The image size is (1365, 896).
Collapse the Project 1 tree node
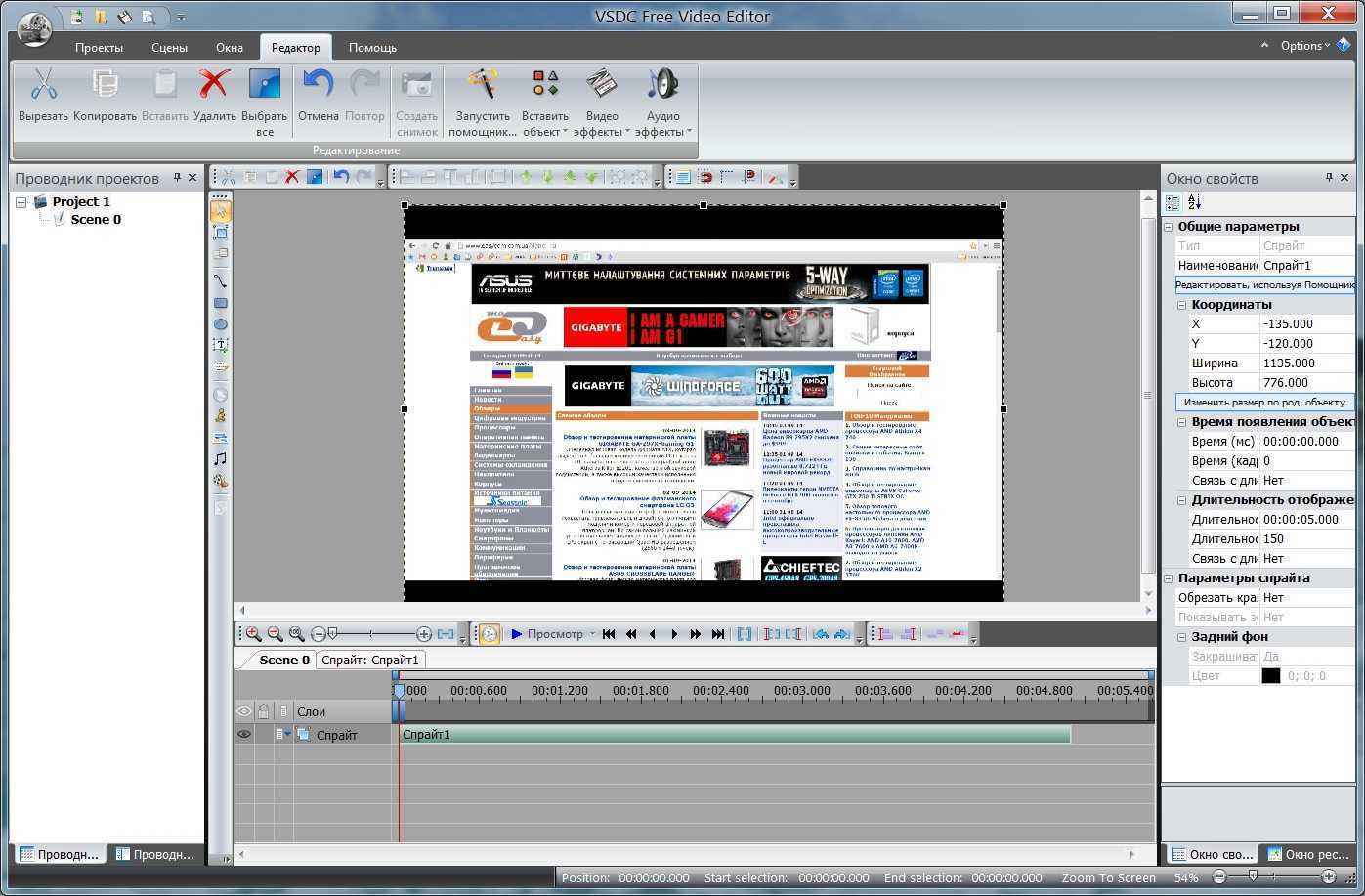pos(21,201)
